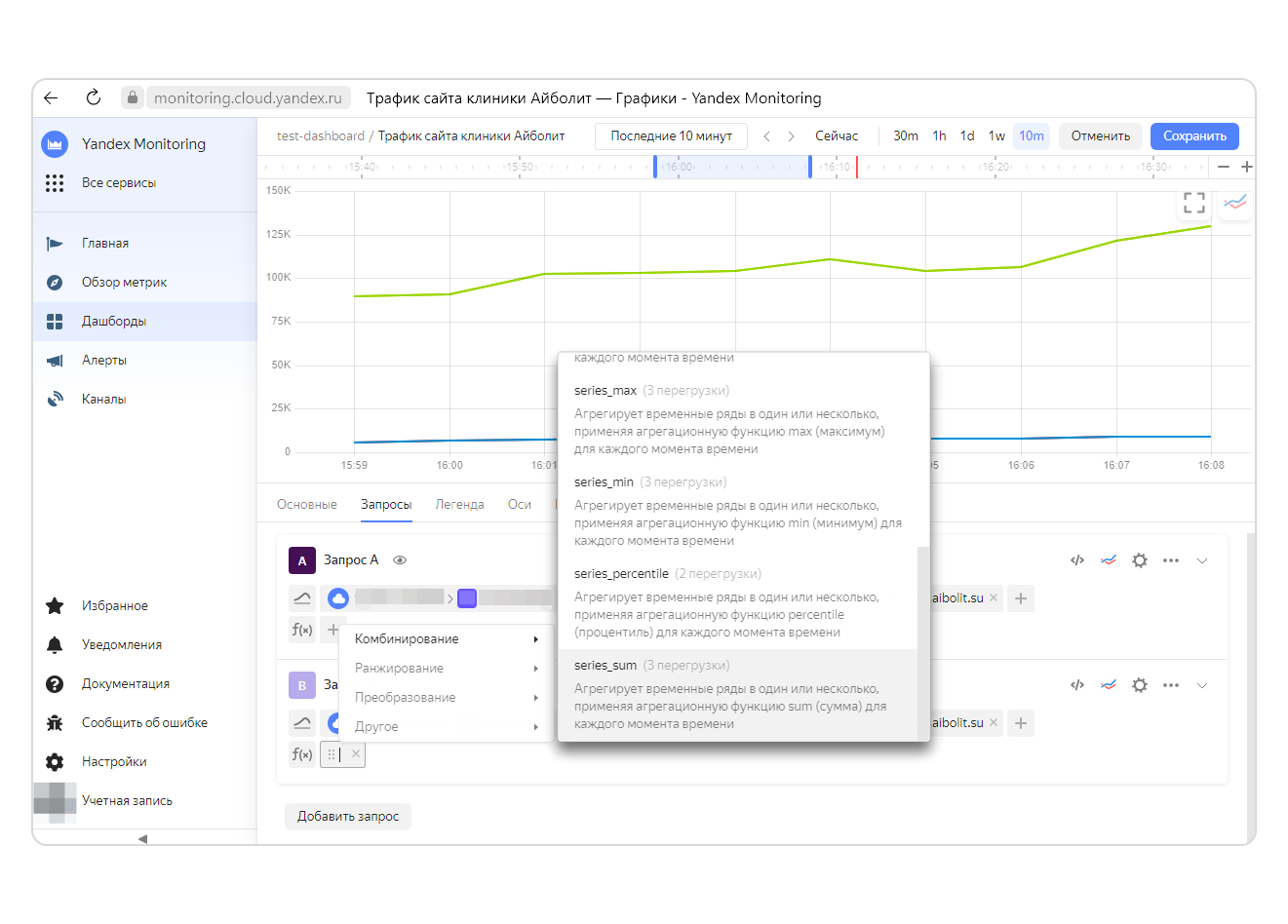Viewport: 1288px width, 924px height.
Task: Click the red current-time marker on timeline
Action: [857, 167]
